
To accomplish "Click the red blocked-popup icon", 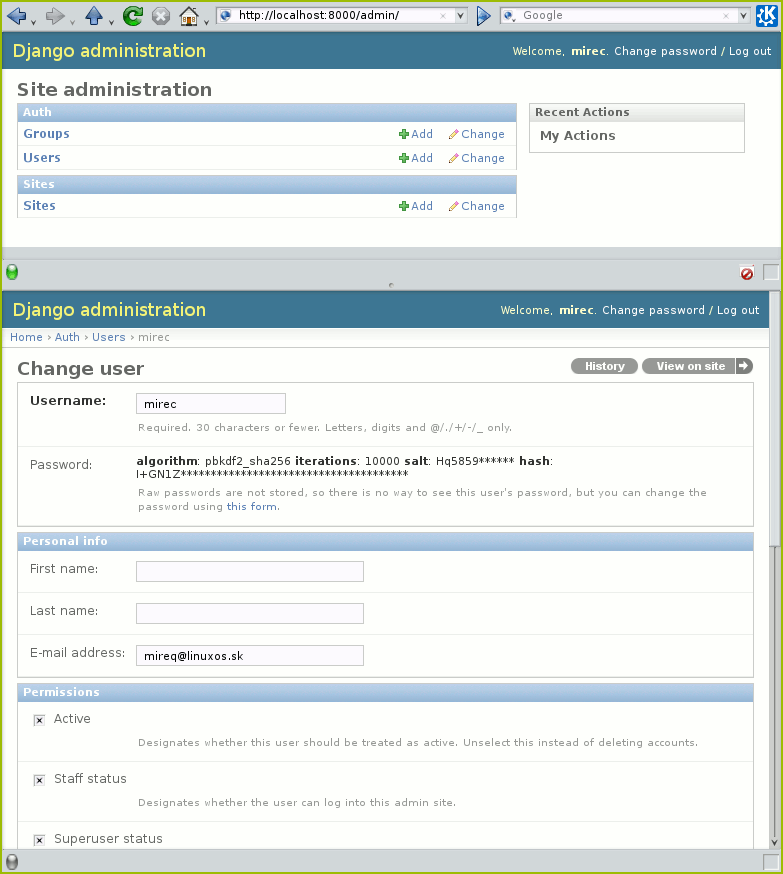I will 747,273.
